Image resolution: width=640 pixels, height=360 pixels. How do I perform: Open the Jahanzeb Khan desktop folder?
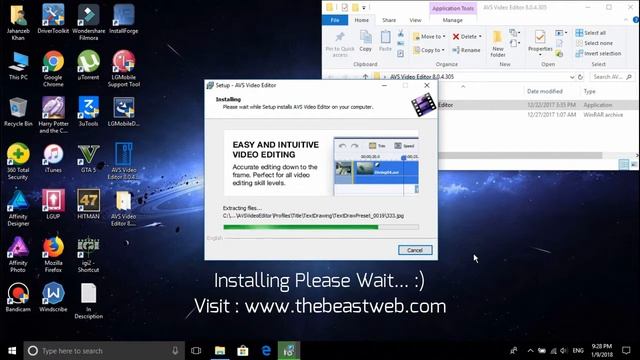(x=18, y=22)
